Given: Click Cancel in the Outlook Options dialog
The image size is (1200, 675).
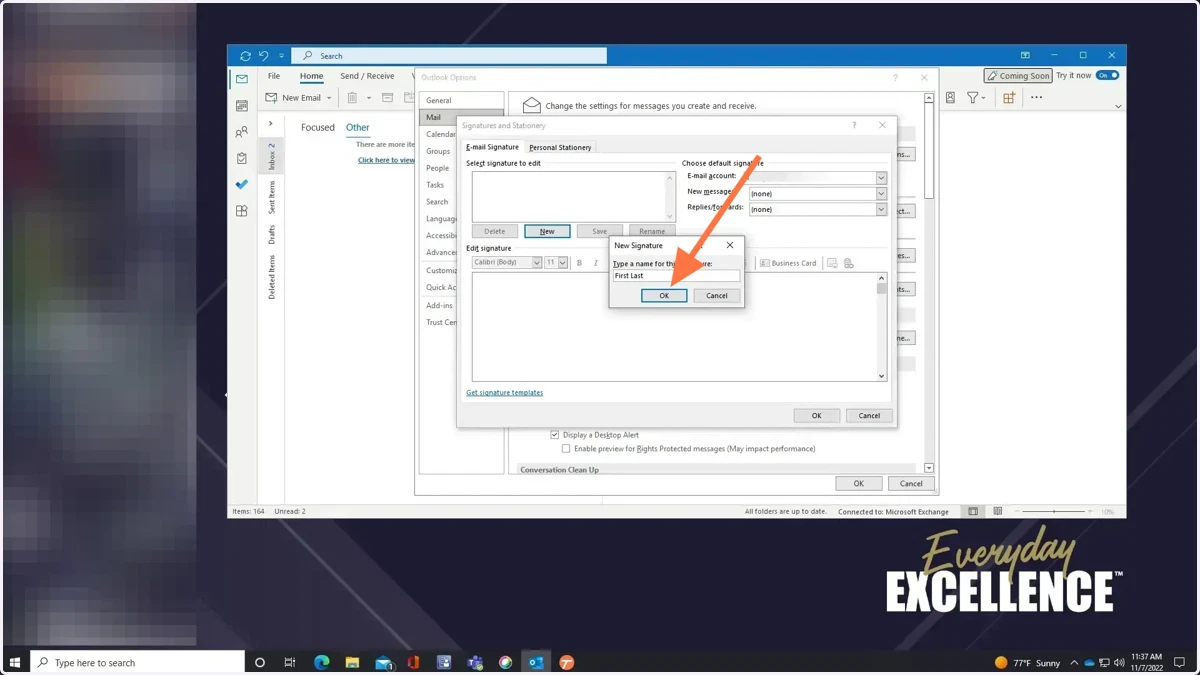Looking at the screenshot, I should click(911, 484).
